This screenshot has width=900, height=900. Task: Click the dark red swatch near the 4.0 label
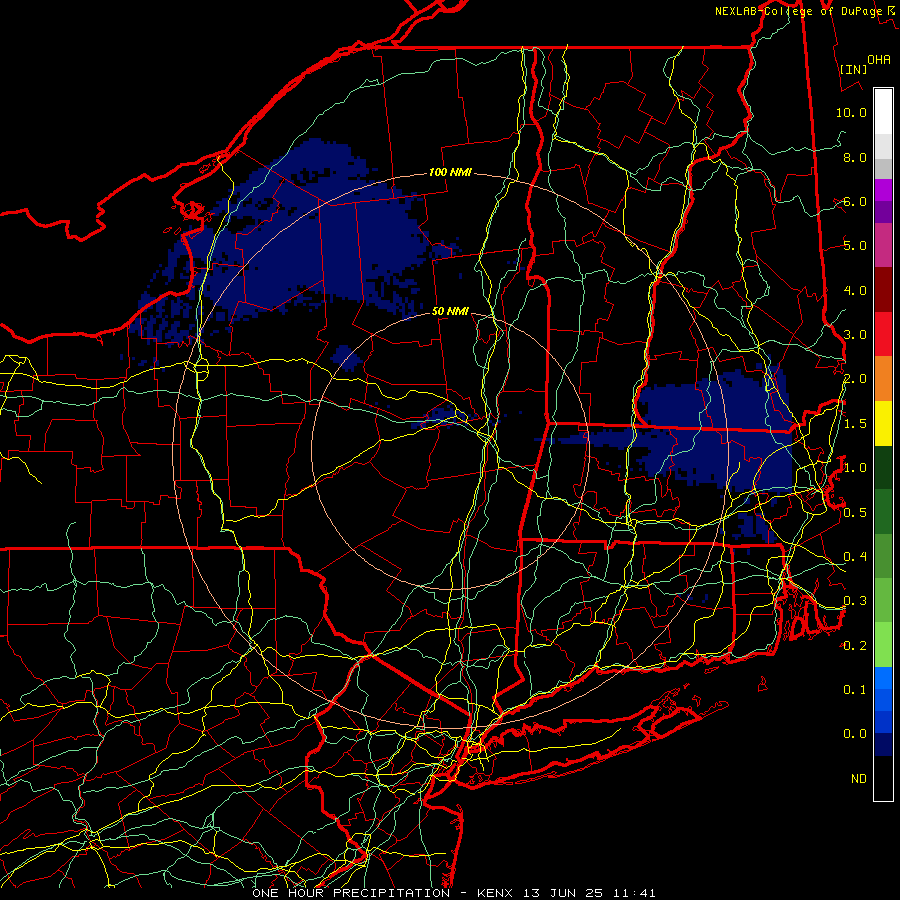click(883, 290)
